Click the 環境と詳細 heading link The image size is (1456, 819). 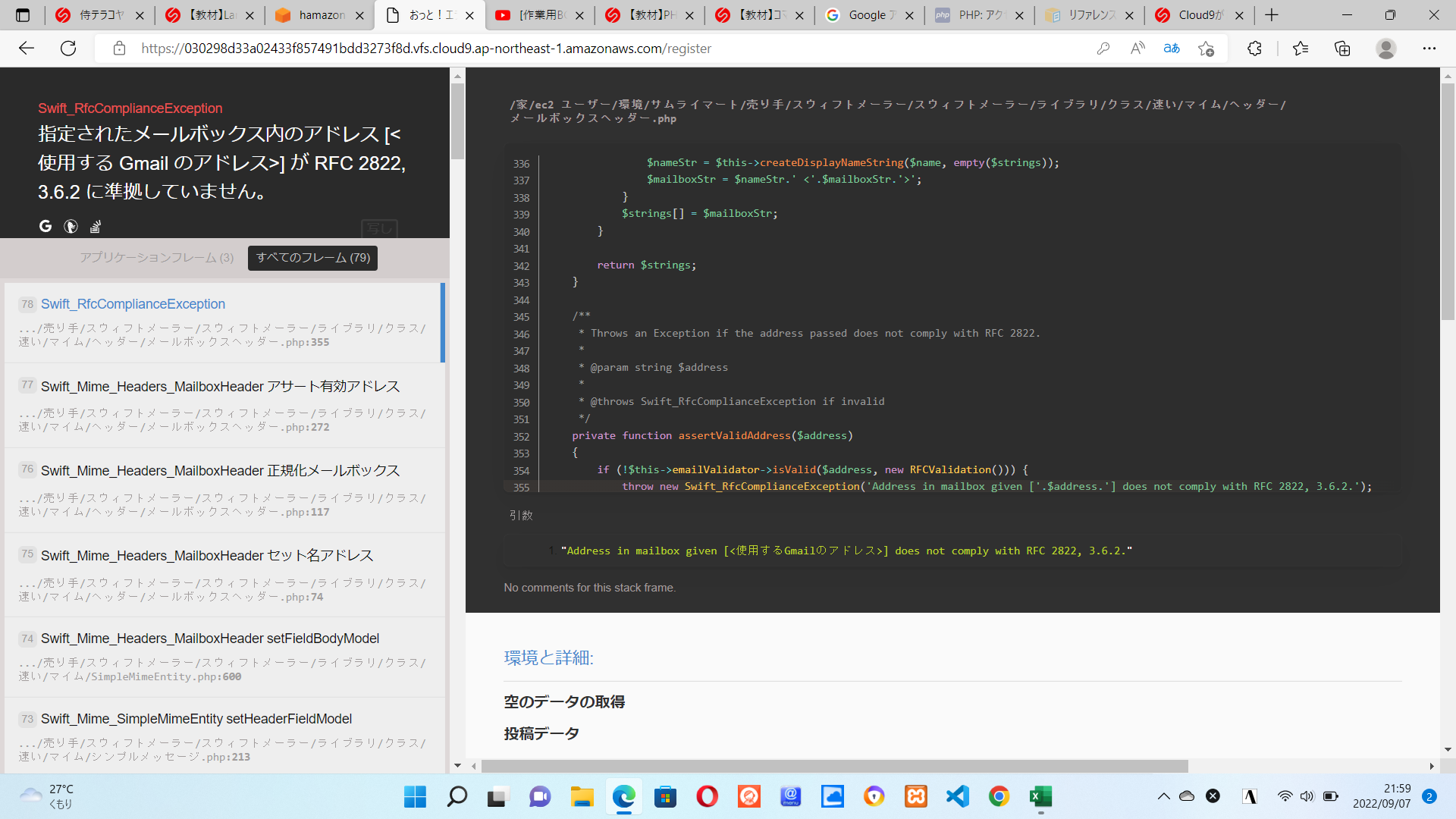click(548, 657)
